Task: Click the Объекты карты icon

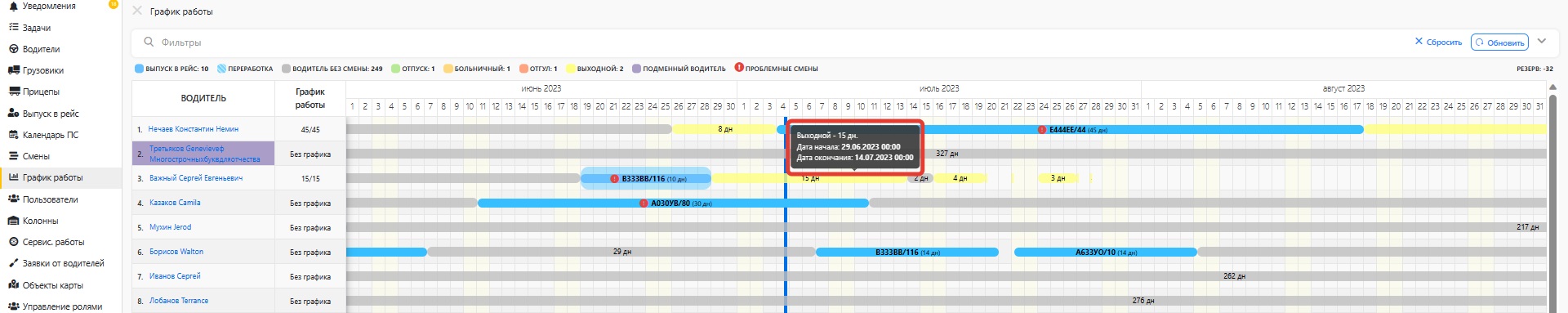Action: (13, 285)
